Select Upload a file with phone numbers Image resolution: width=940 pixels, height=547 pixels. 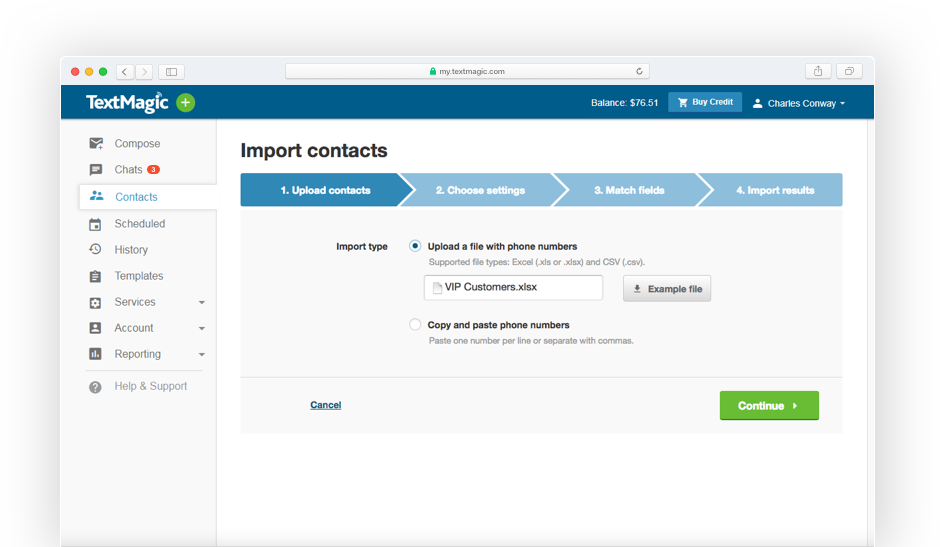415,246
